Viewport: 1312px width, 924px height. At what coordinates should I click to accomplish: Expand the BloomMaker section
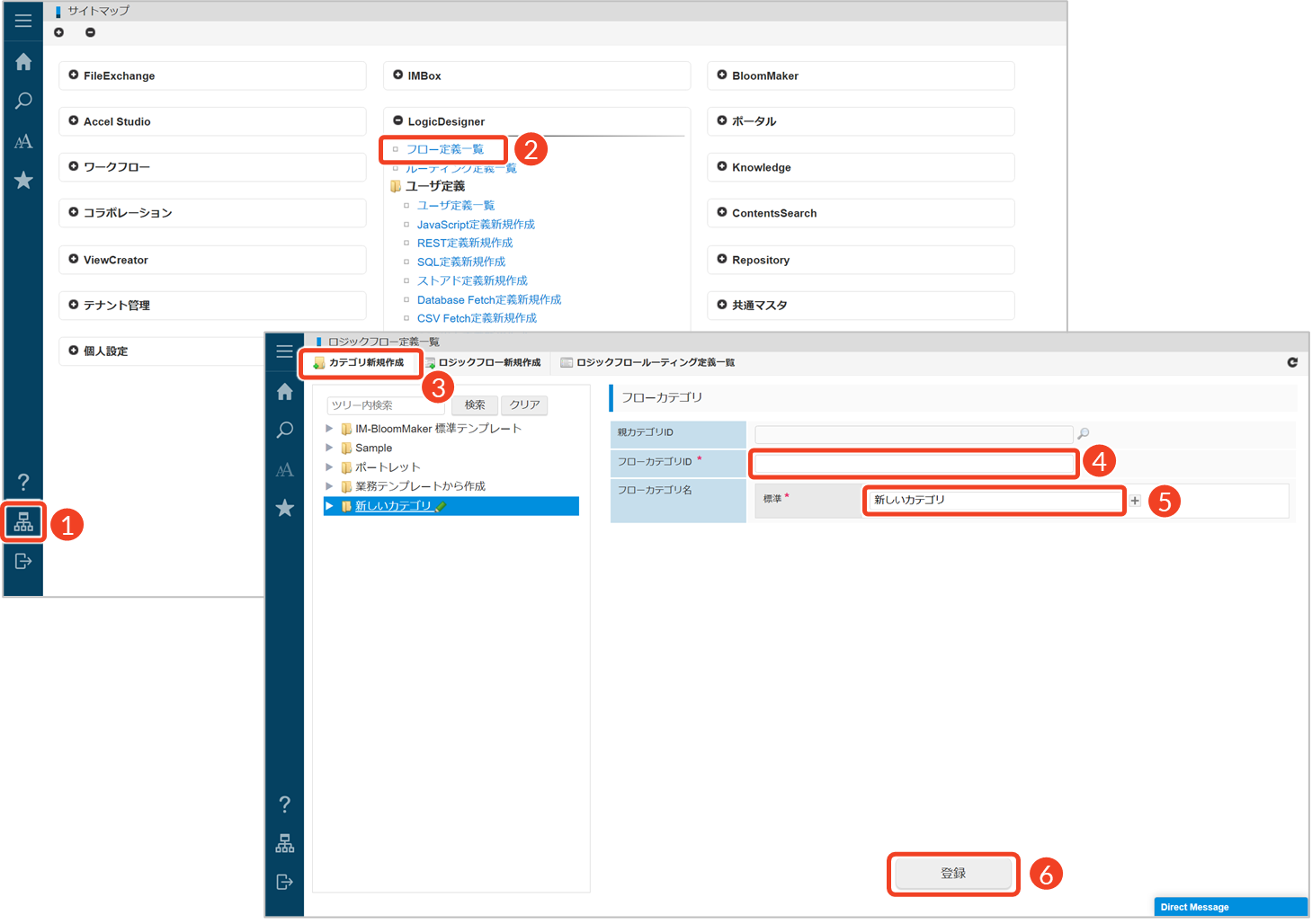pyautogui.click(x=722, y=76)
